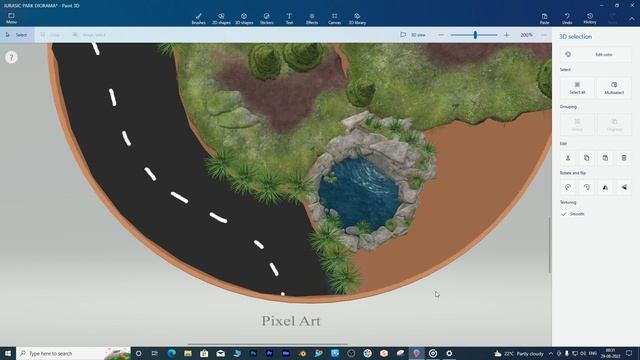The height and width of the screenshot is (360, 640).
Task: Open the Mail app from the taskbar
Action: [220, 353]
